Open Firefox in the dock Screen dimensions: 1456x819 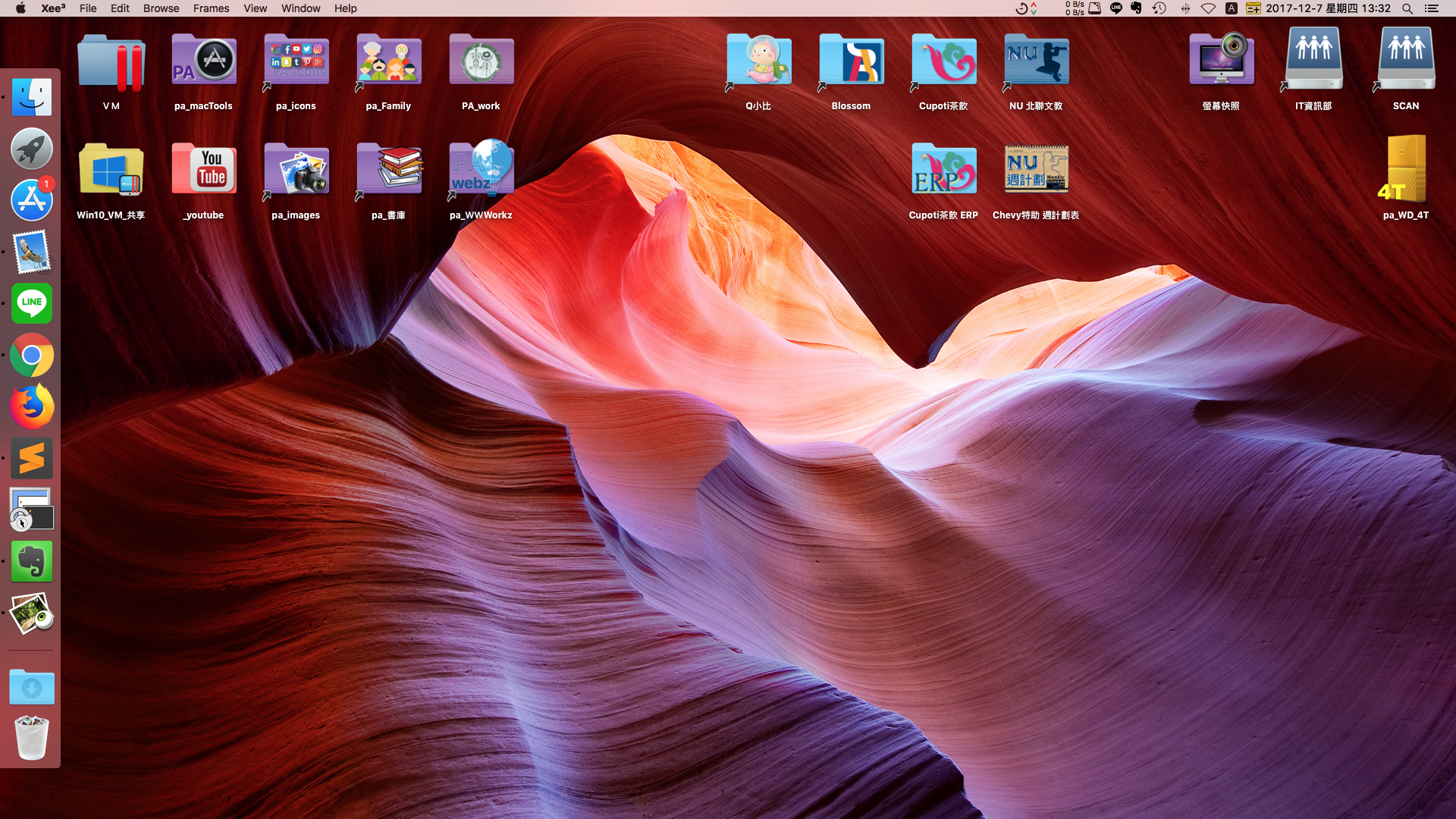(32, 406)
